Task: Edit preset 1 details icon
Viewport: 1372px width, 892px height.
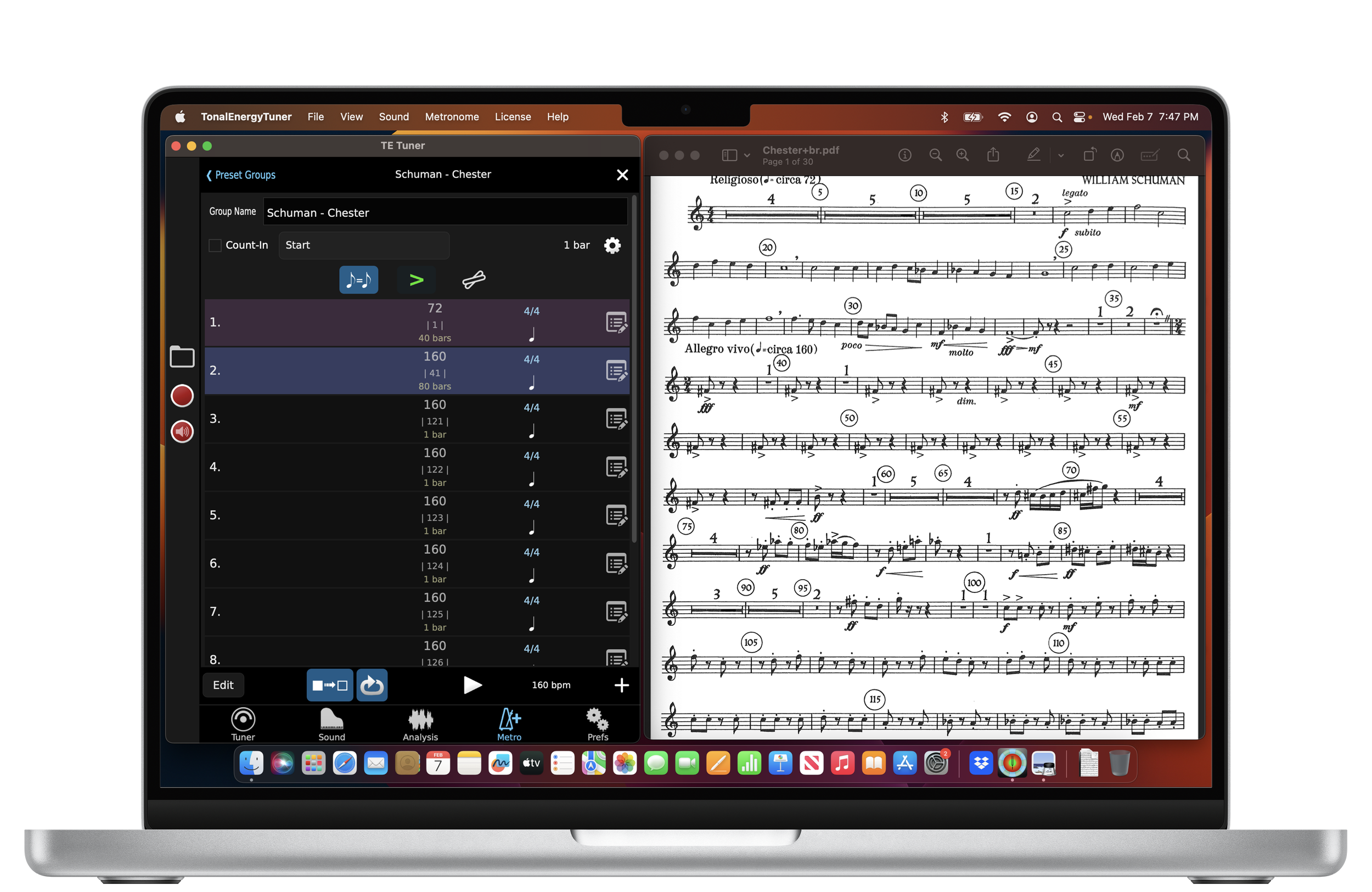Action: pos(616,323)
